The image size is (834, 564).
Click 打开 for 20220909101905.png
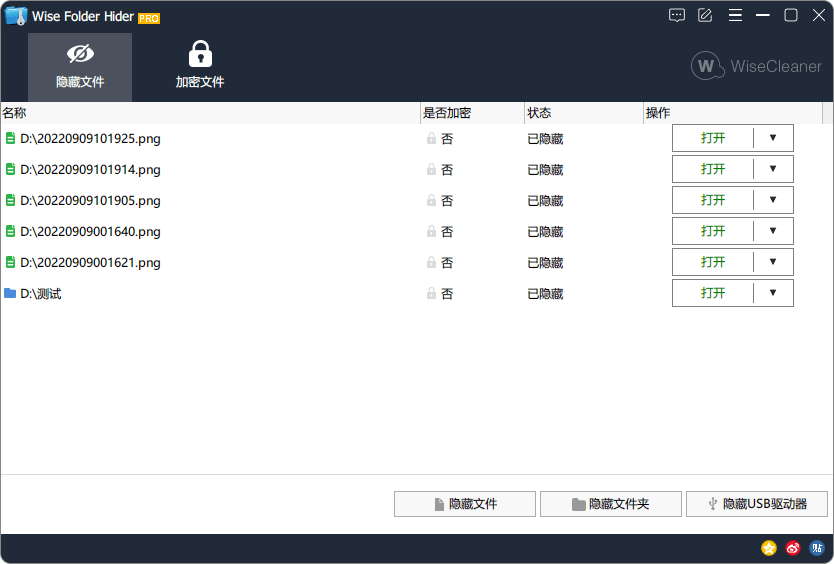coord(713,200)
